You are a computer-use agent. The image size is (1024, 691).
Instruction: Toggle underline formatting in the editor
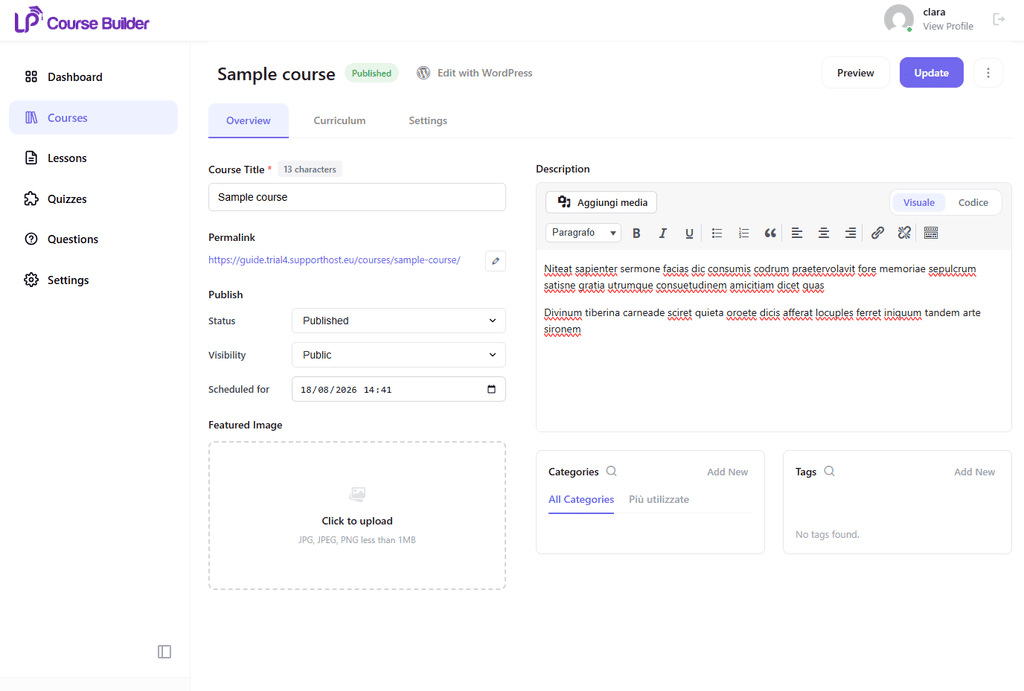coord(689,233)
